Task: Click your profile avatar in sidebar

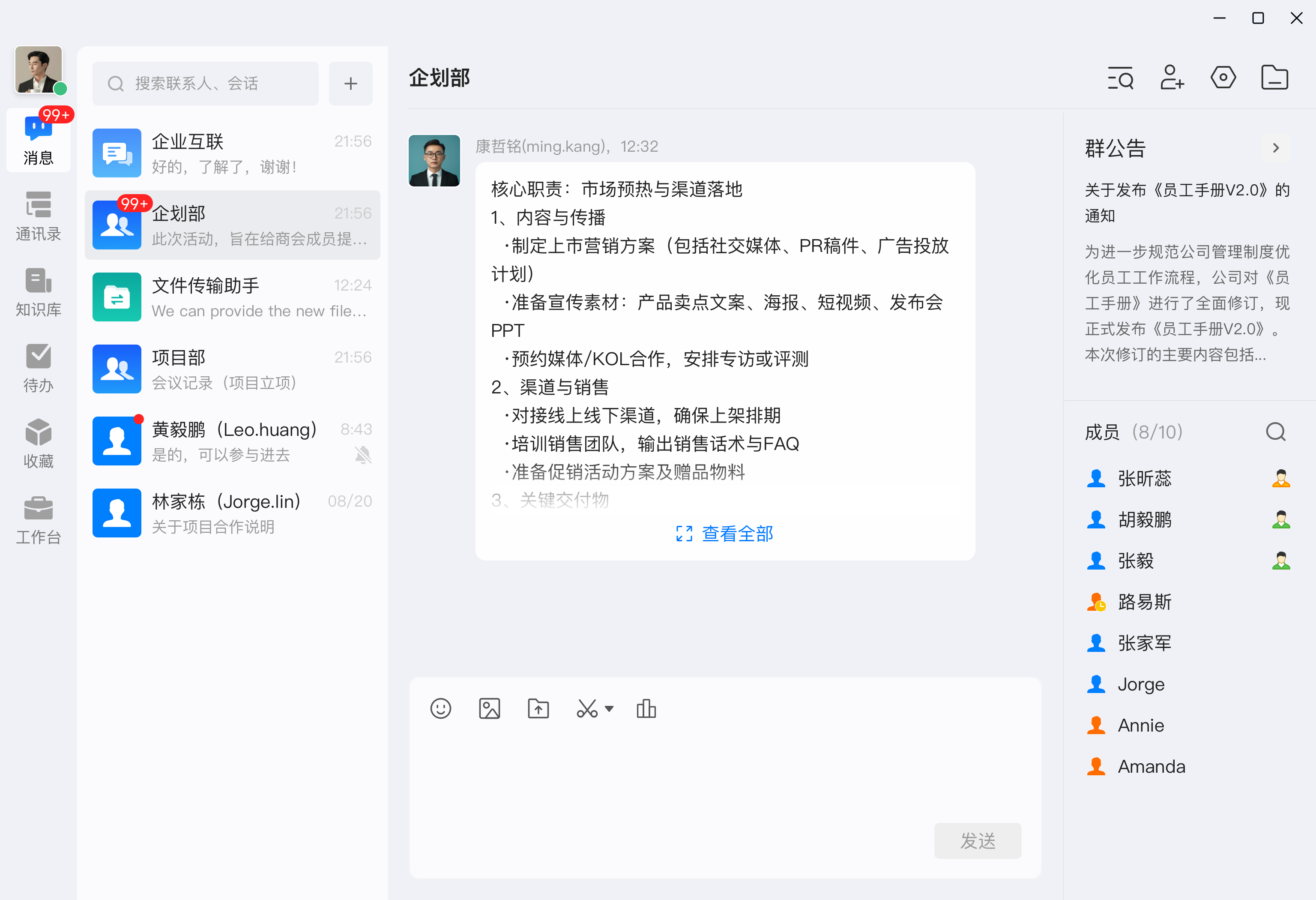Action: pyautogui.click(x=39, y=70)
